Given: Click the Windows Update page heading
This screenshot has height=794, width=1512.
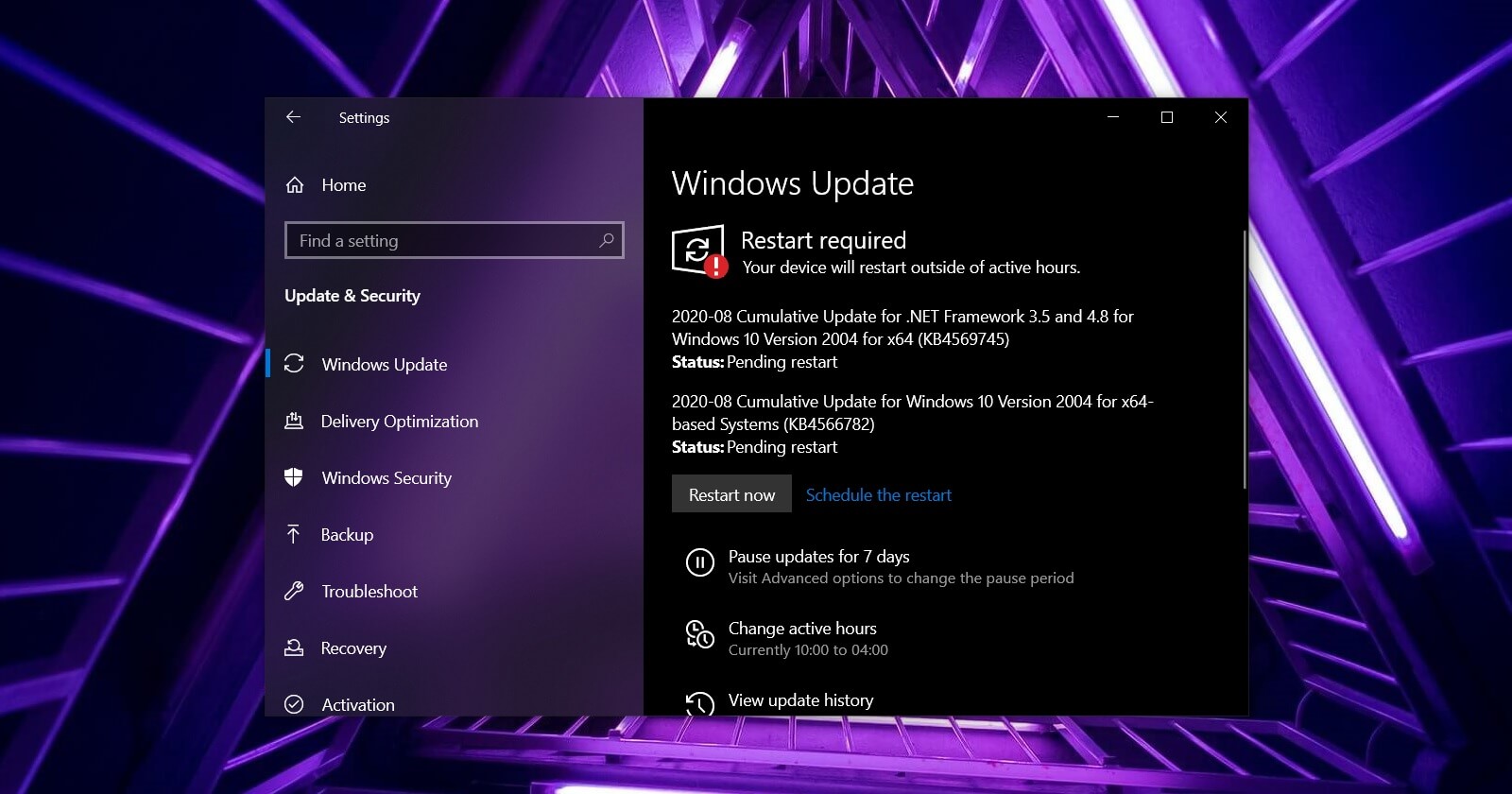Looking at the screenshot, I should point(793,183).
